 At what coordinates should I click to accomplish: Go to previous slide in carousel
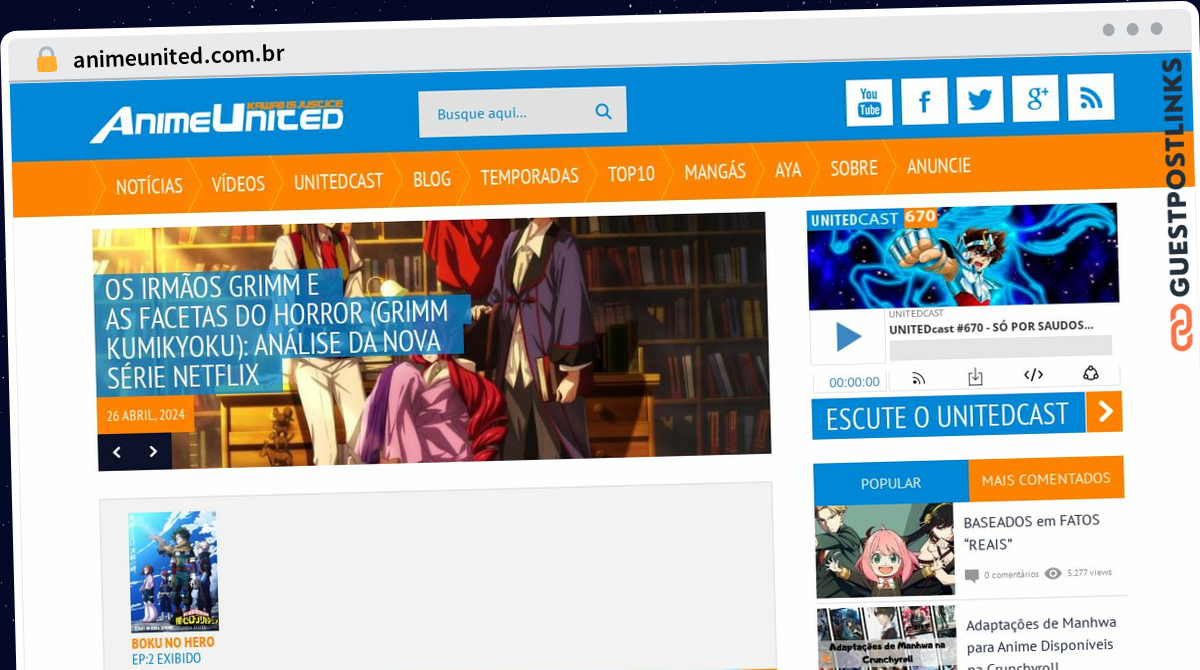(x=117, y=452)
